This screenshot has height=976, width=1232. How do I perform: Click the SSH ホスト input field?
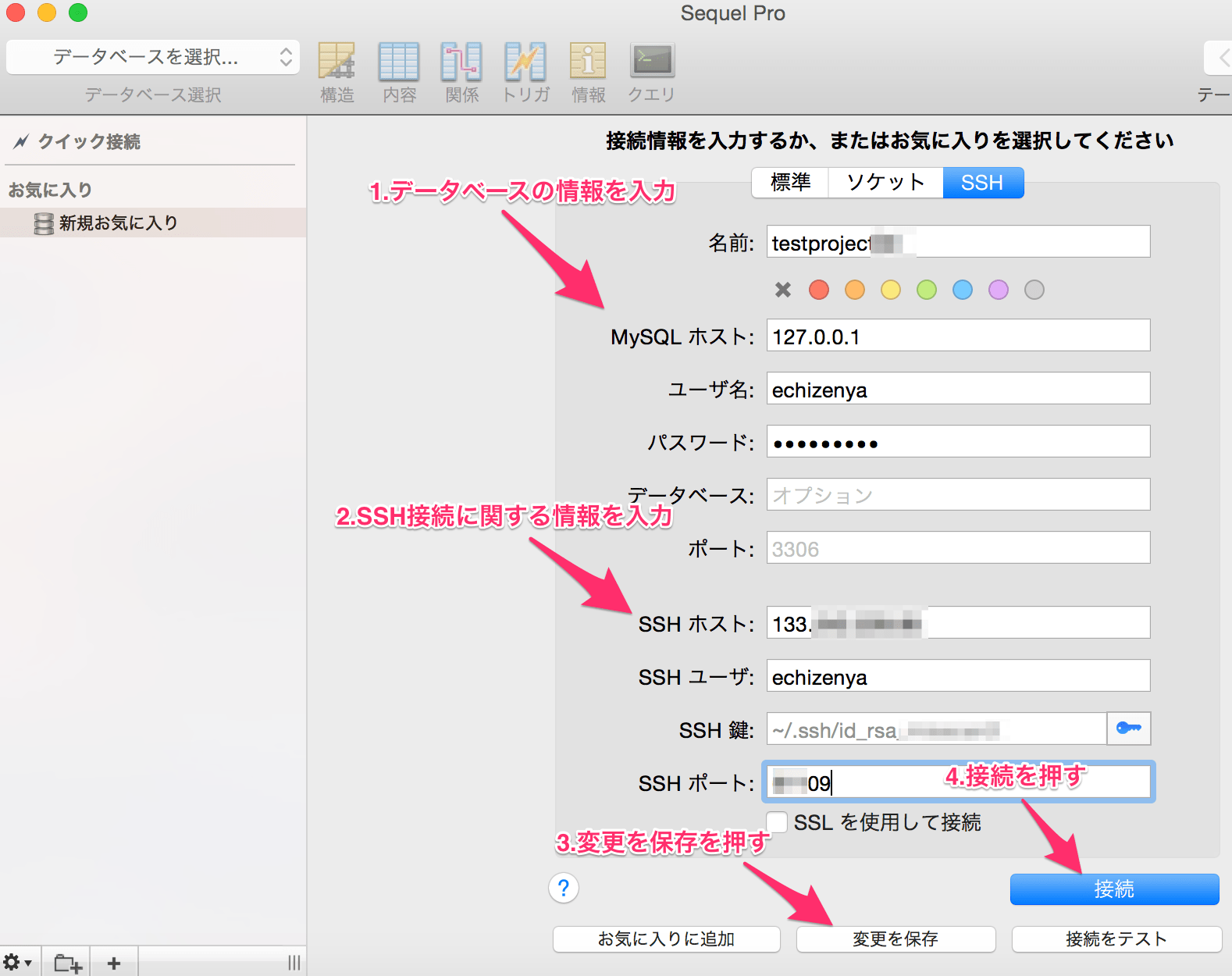tap(958, 623)
